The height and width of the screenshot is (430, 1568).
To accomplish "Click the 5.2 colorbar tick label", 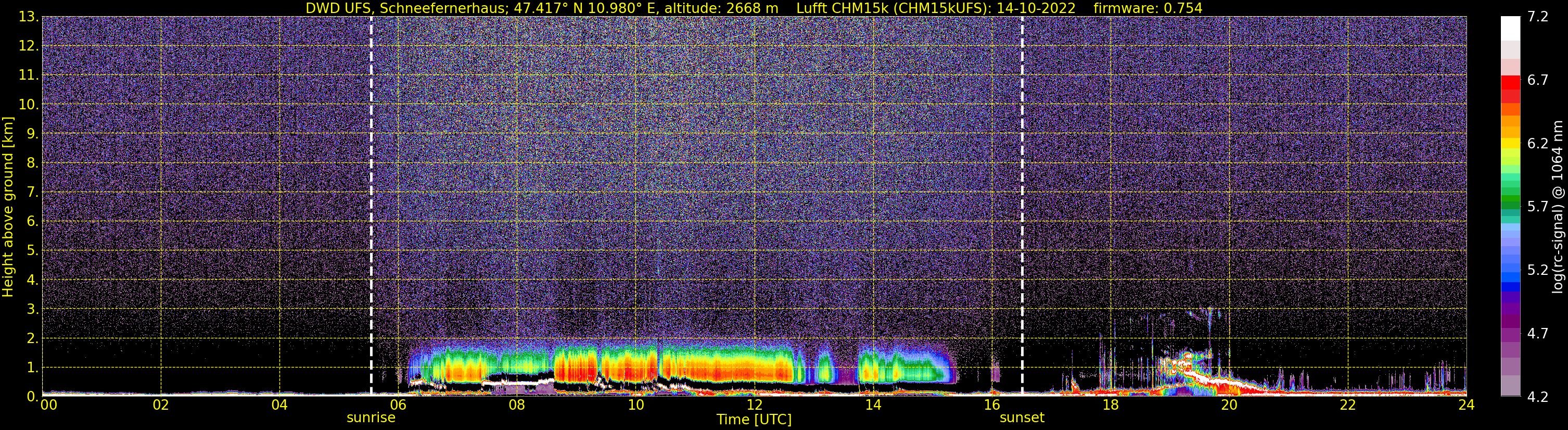I will 1538,270.
